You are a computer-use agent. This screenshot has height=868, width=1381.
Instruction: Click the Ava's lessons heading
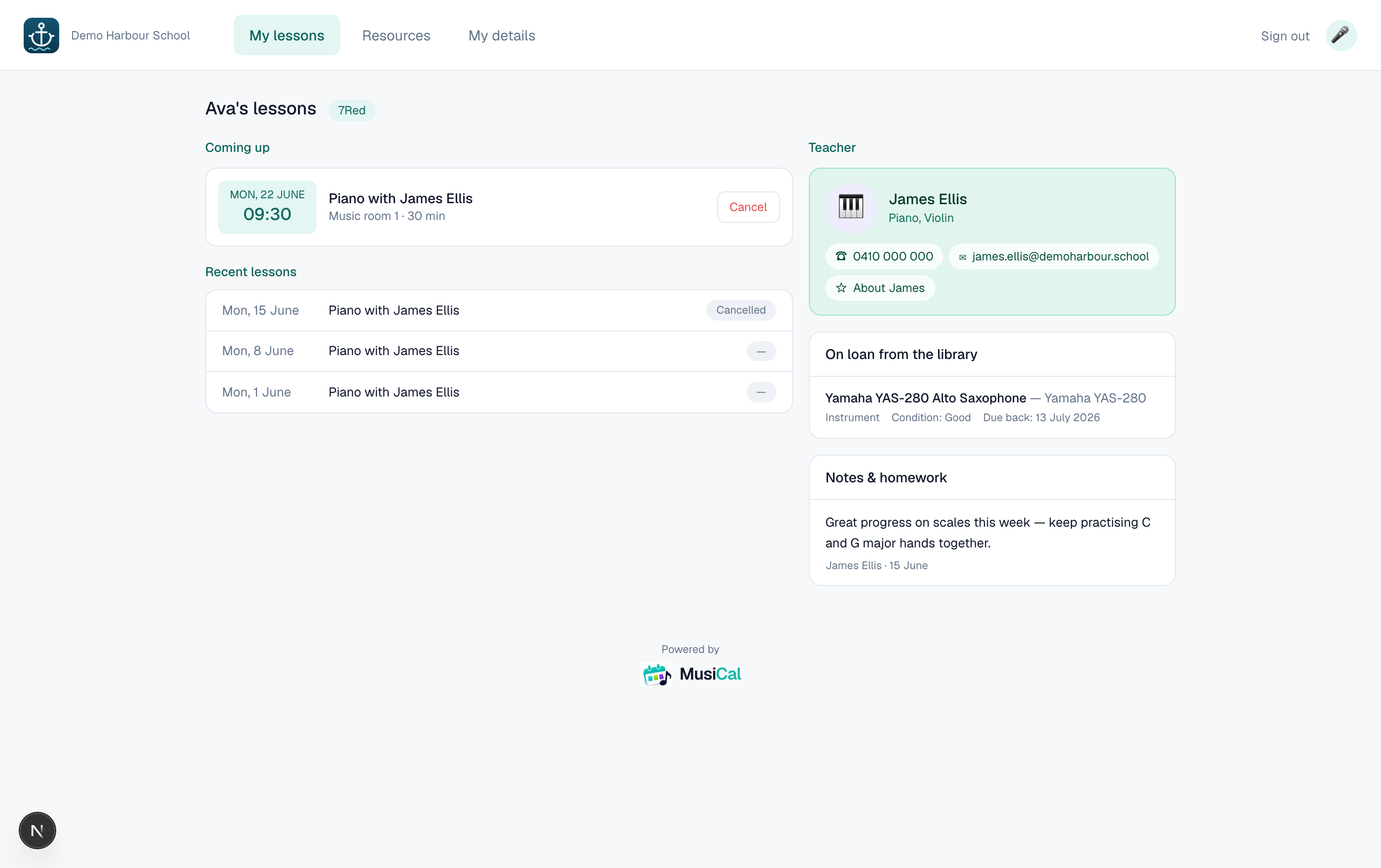tap(260, 108)
